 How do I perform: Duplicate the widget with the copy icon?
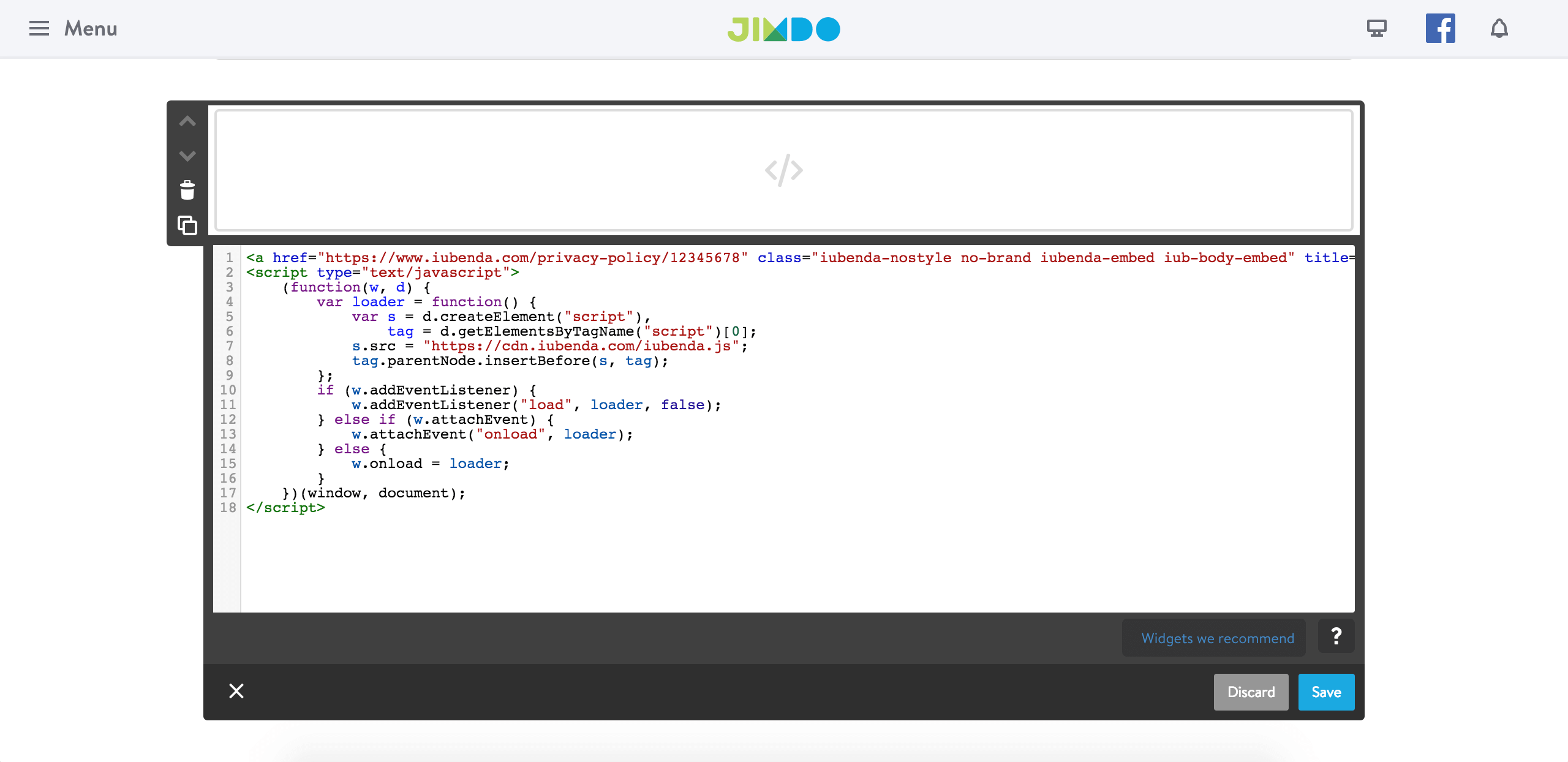point(187,225)
